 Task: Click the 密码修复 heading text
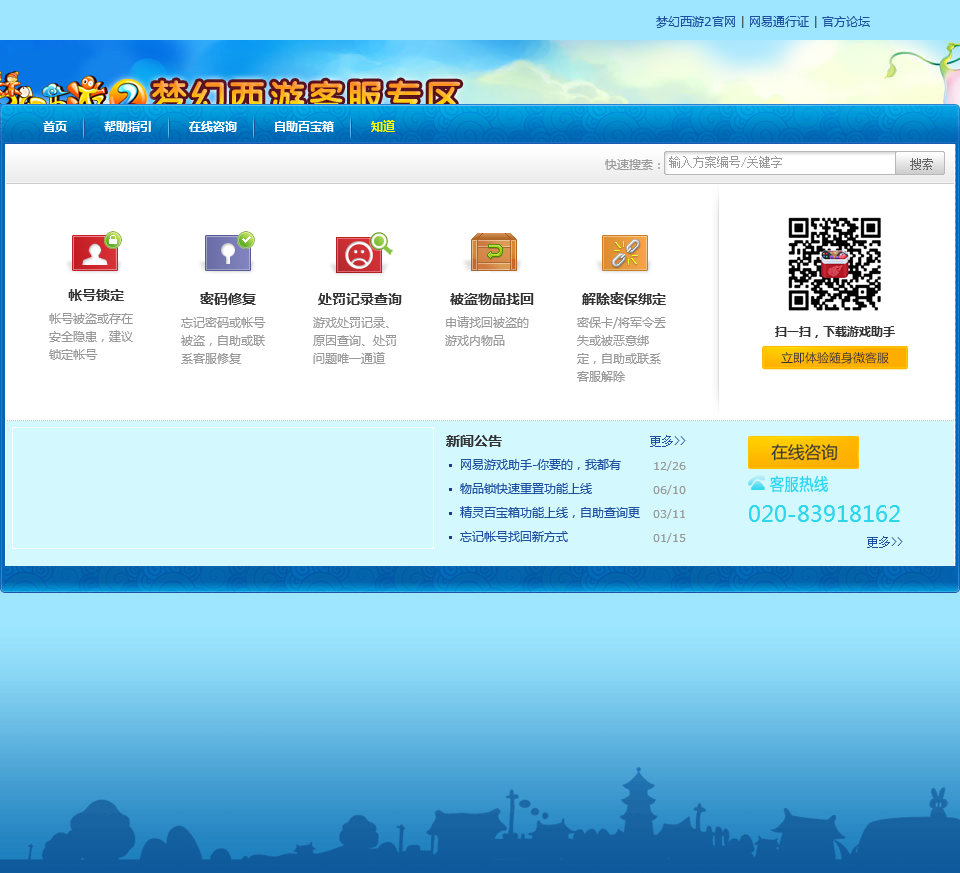[x=228, y=299]
